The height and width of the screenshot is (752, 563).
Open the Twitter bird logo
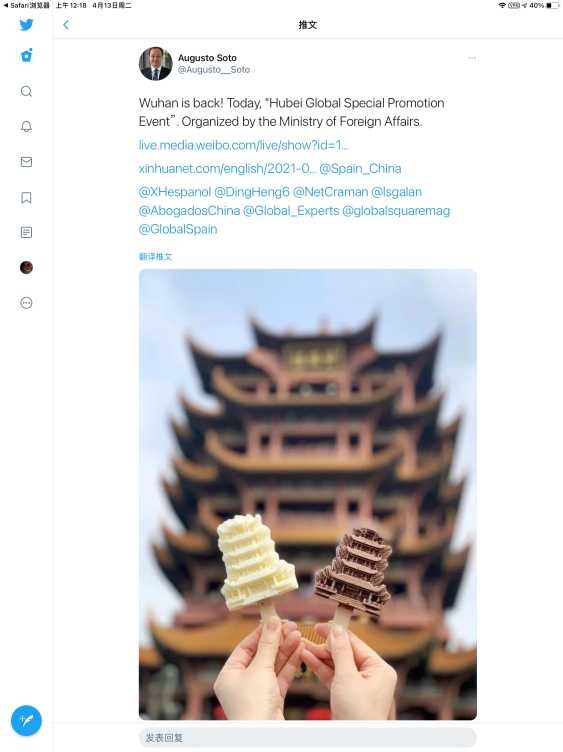pyautogui.click(x=26, y=24)
